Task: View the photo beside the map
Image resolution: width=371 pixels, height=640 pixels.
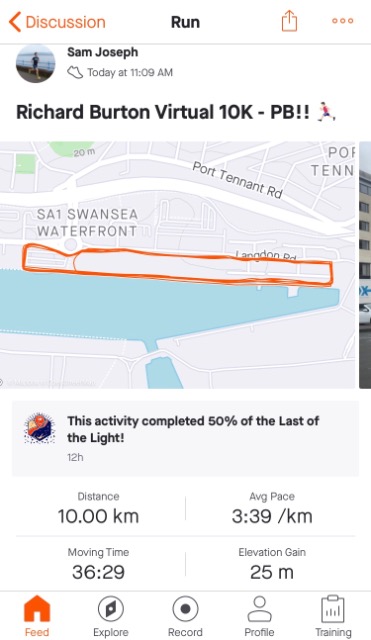Action: 365,264
